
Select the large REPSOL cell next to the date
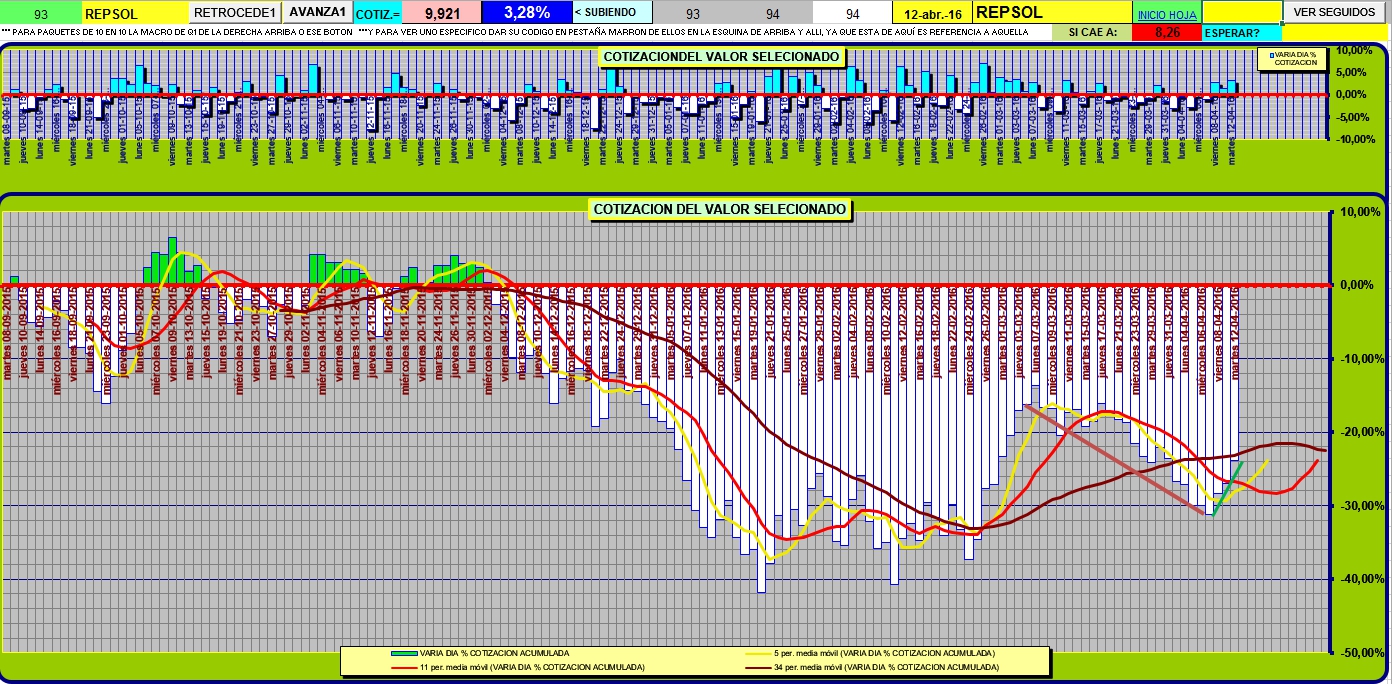click(1052, 13)
